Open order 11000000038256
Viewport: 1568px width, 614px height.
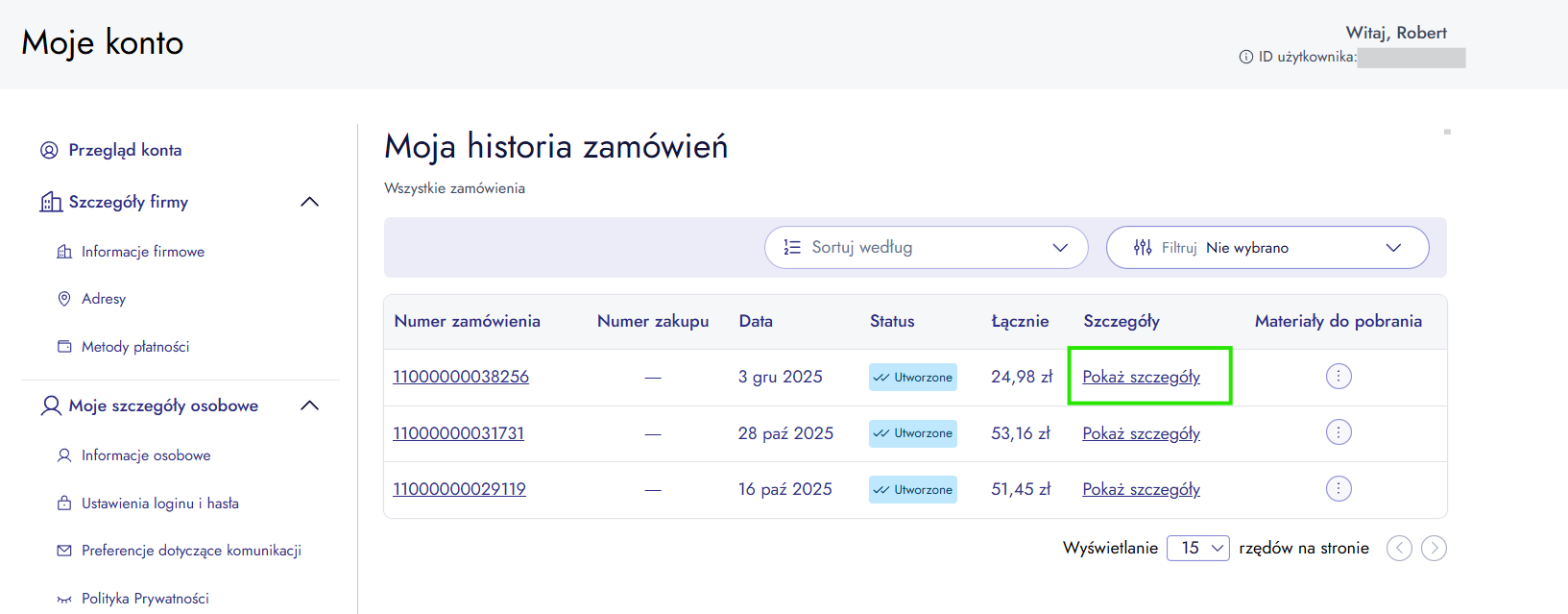(461, 377)
